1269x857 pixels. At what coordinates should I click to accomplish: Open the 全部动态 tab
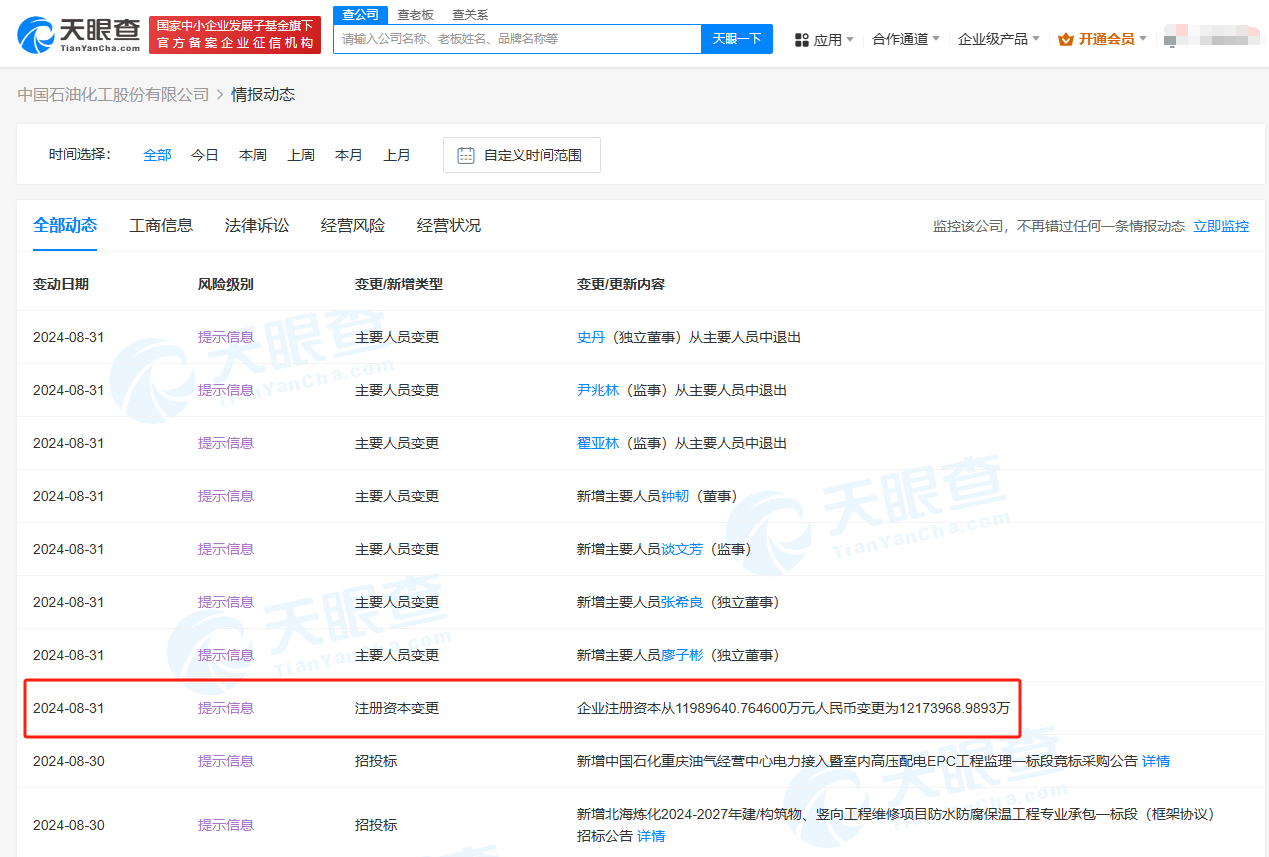point(65,225)
